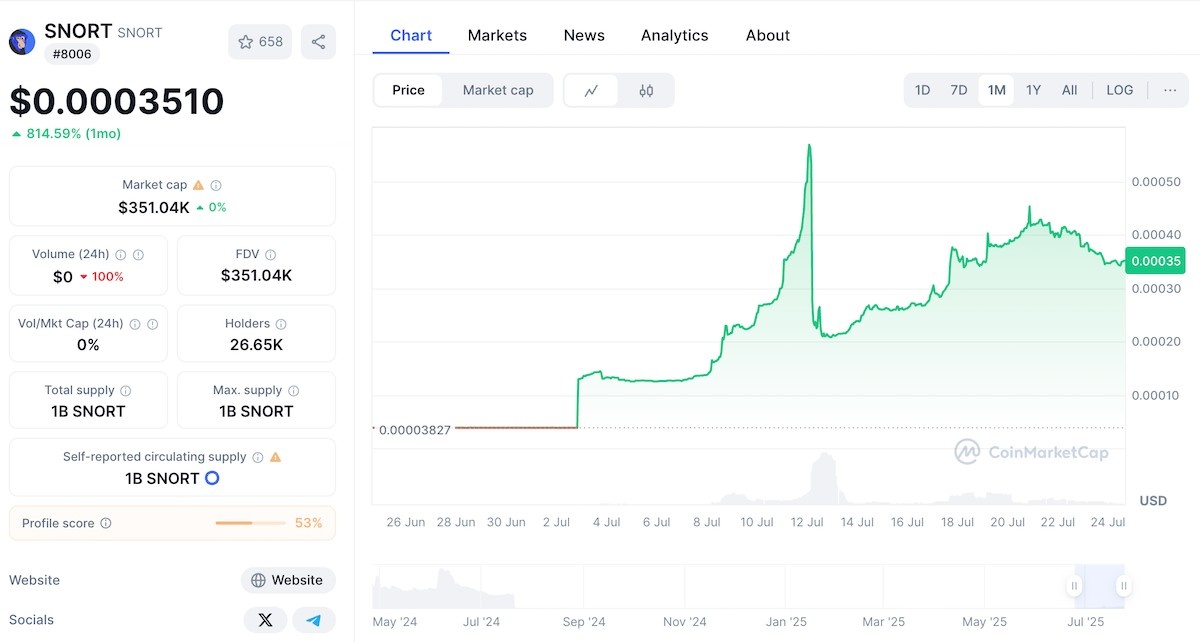Click the info icon after Vol/Mkt Cap (24h)
The height and width of the screenshot is (642, 1200).
click(x=135, y=324)
